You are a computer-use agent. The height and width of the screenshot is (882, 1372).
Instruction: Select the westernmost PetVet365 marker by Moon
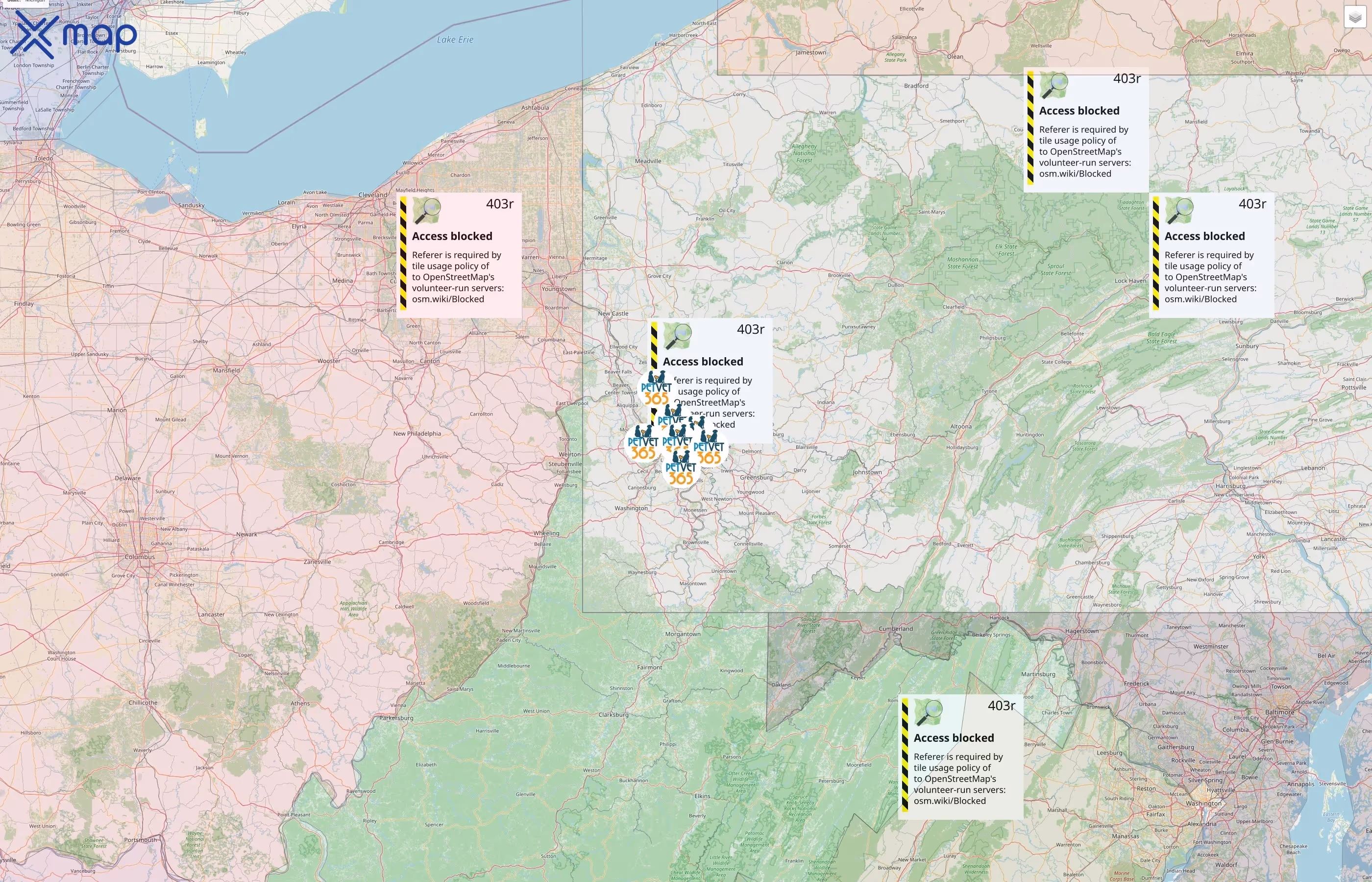tap(642, 443)
